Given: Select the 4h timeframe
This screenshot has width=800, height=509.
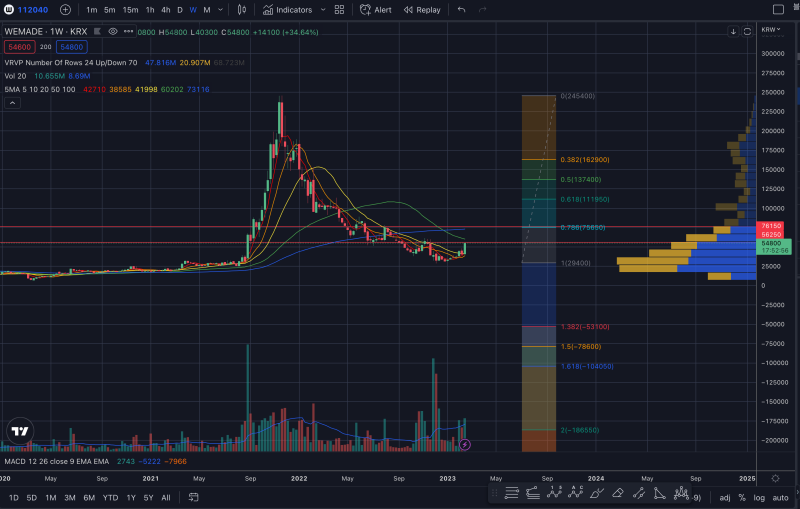Looking at the screenshot, I should pyautogui.click(x=165, y=10).
